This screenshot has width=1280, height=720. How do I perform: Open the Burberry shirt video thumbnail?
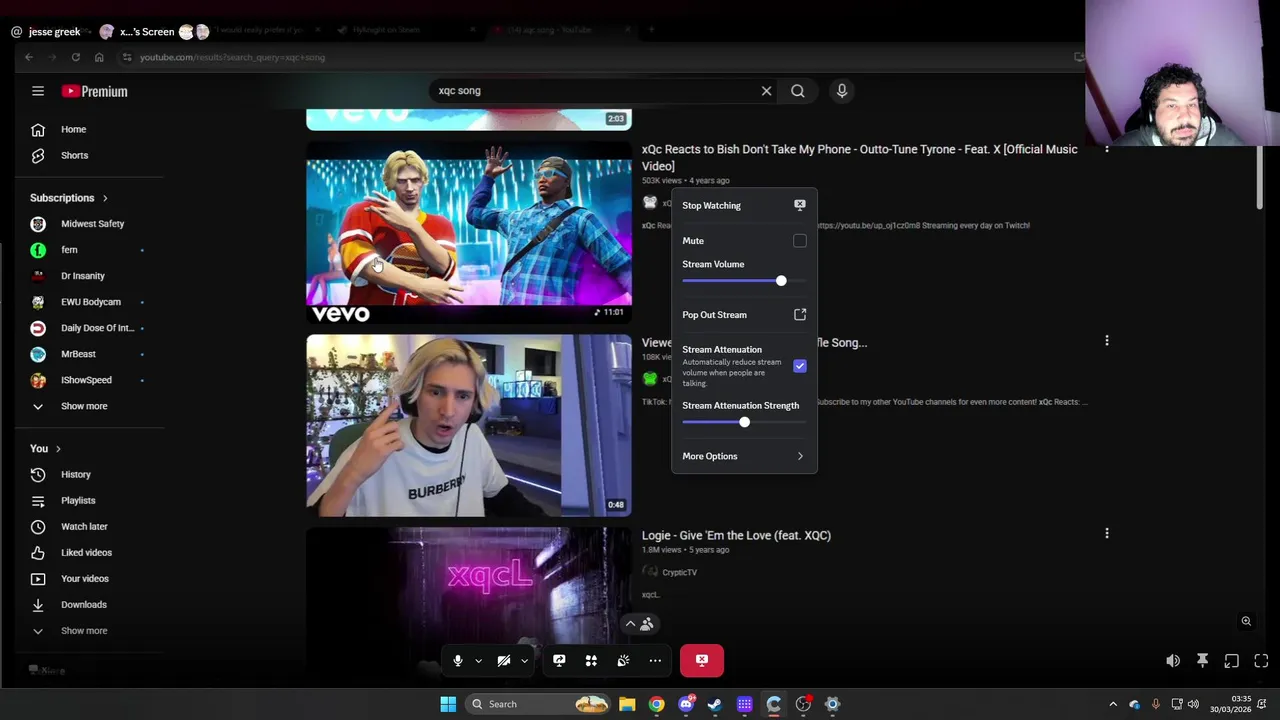point(469,426)
